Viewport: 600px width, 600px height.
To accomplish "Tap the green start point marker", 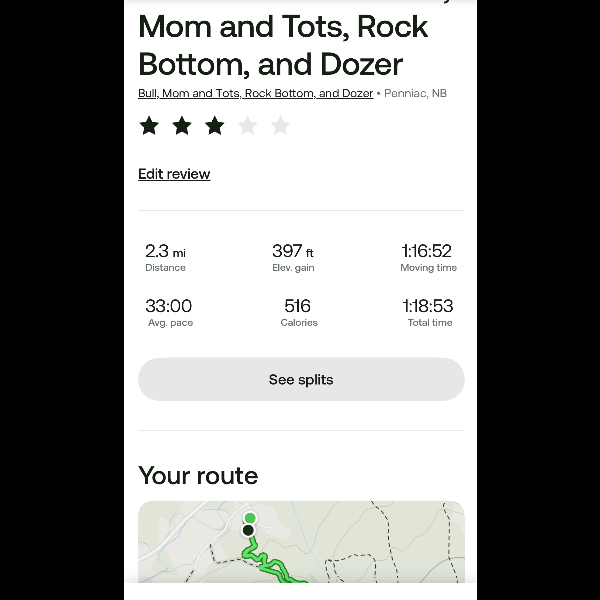I will 250,518.
